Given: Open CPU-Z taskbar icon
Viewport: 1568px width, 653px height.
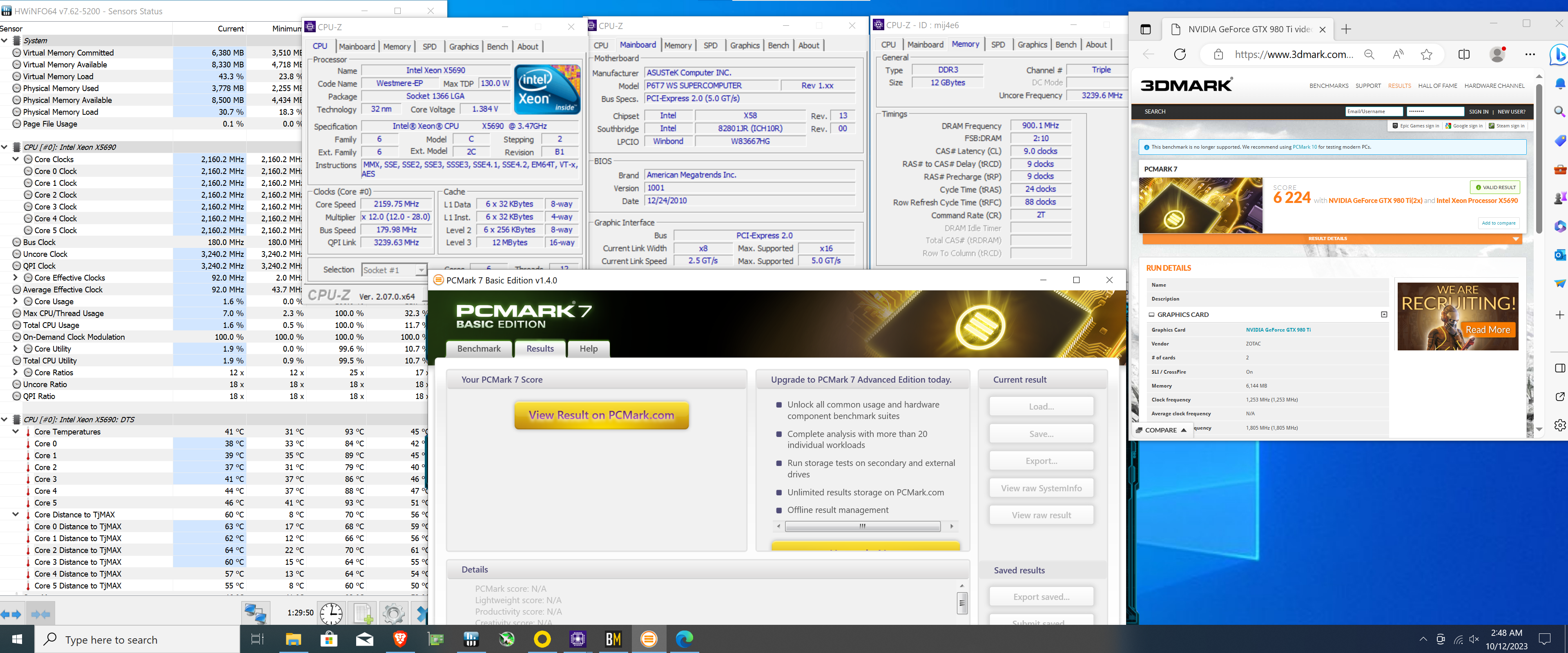Looking at the screenshot, I should click(x=578, y=639).
